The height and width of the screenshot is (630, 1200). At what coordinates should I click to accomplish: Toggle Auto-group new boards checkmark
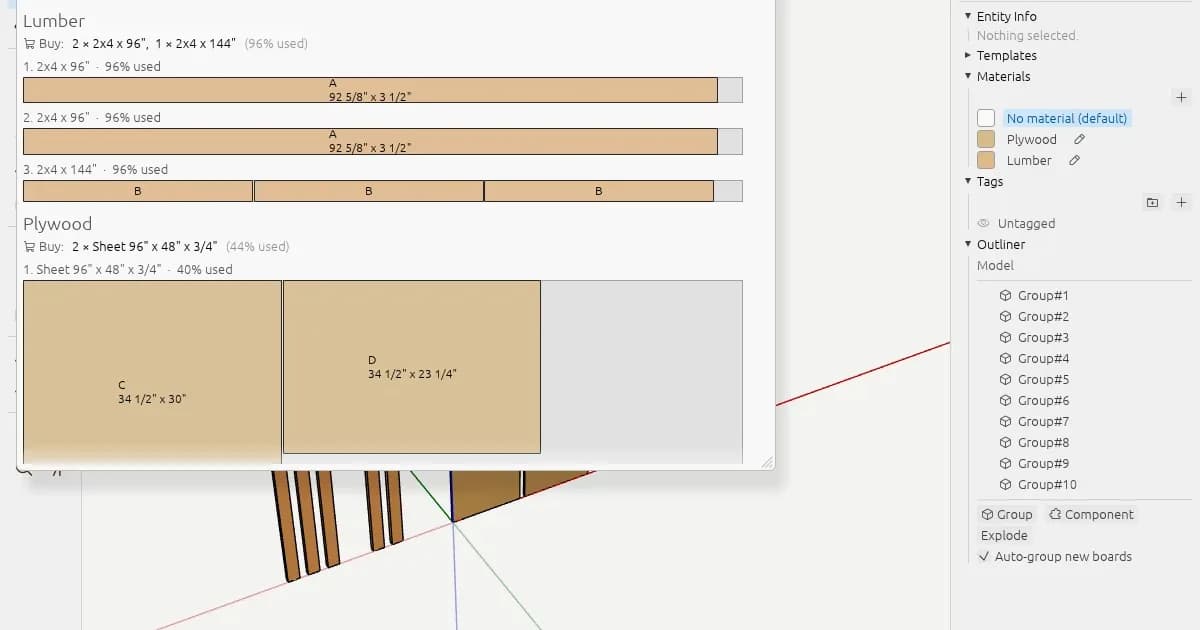tap(984, 556)
